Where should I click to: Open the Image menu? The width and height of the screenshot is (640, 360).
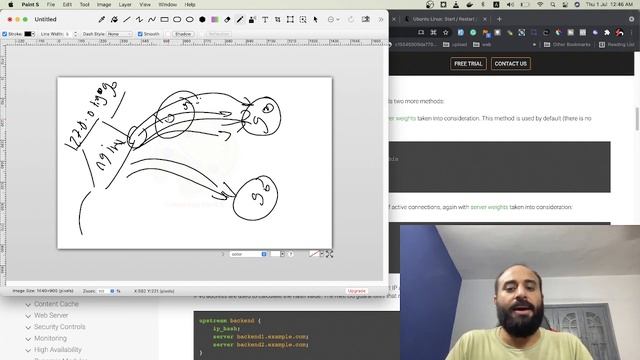[x=104, y=4]
